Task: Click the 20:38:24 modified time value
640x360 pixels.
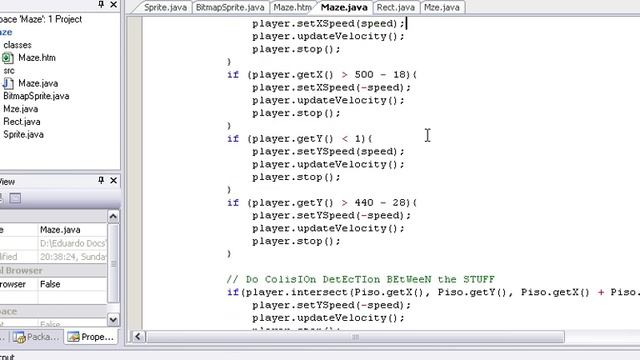Action: (73, 257)
